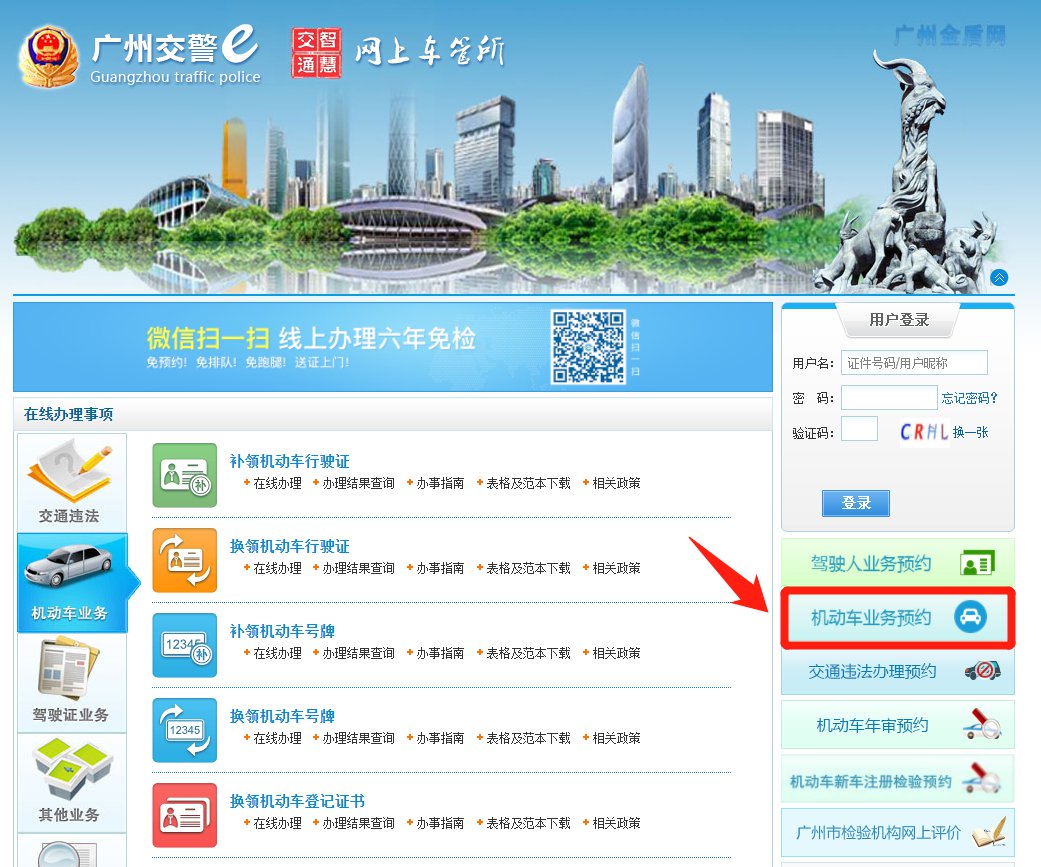1041x867 pixels.
Task: Click the red 交通智慧 seal logo
Action: click(317, 53)
